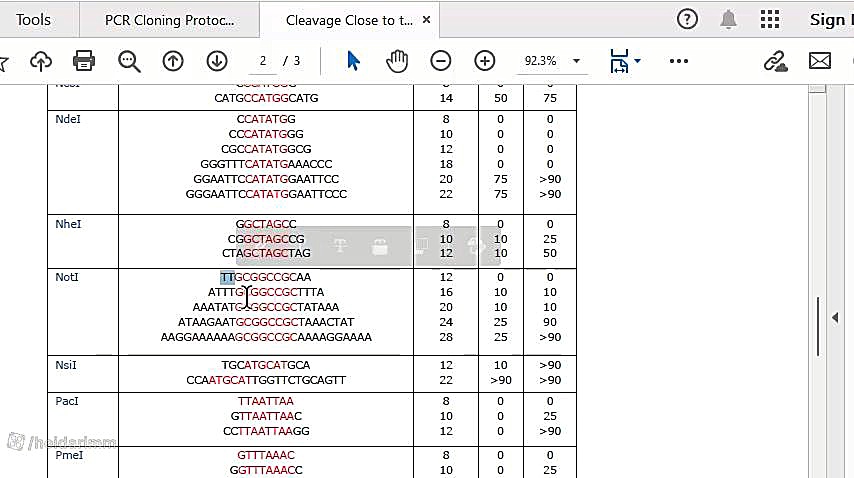Viewport: 854px width, 478px height.
Task: Click sequence TGCATGCATGCA in NsiI row
Action: (266, 365)
